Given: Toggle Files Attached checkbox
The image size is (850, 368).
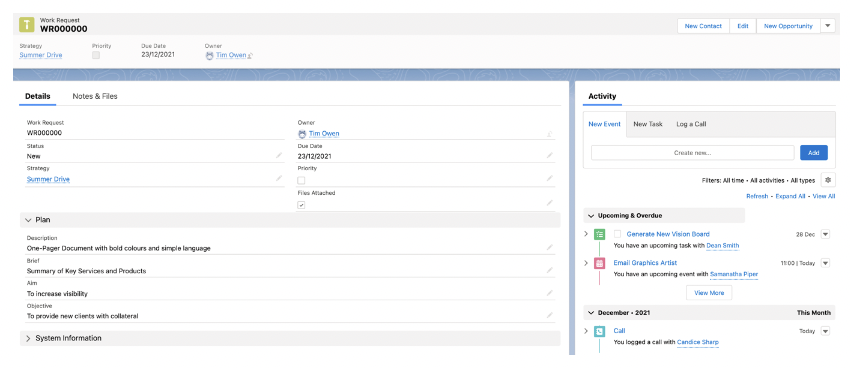Looking at the screenshot, I should click(301, 205).
